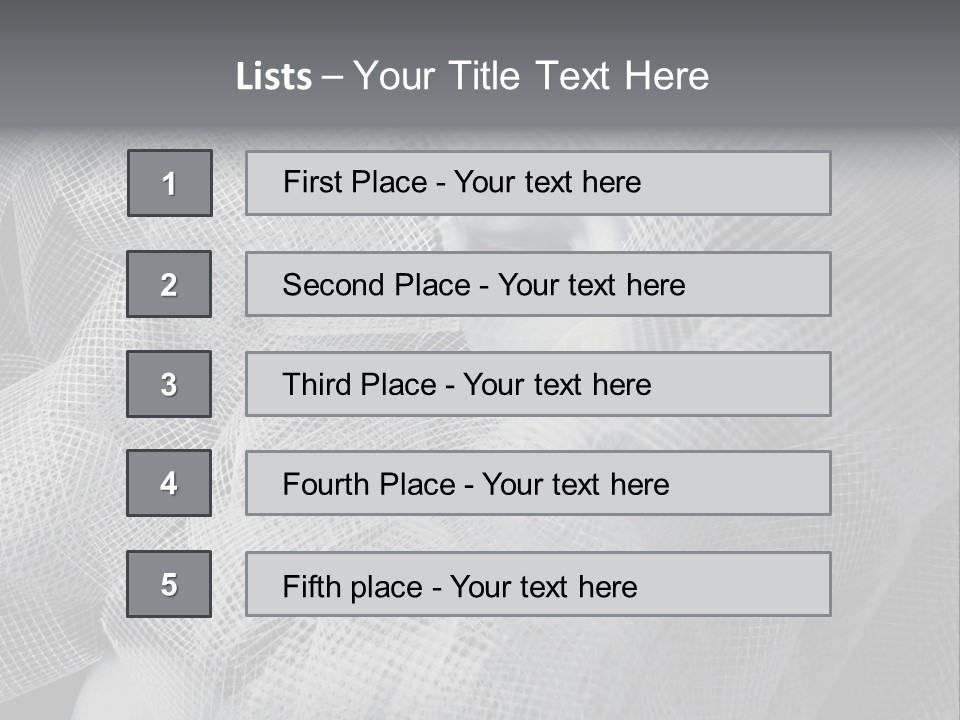Click 'Your text here' in First Place row

[547, 182]
